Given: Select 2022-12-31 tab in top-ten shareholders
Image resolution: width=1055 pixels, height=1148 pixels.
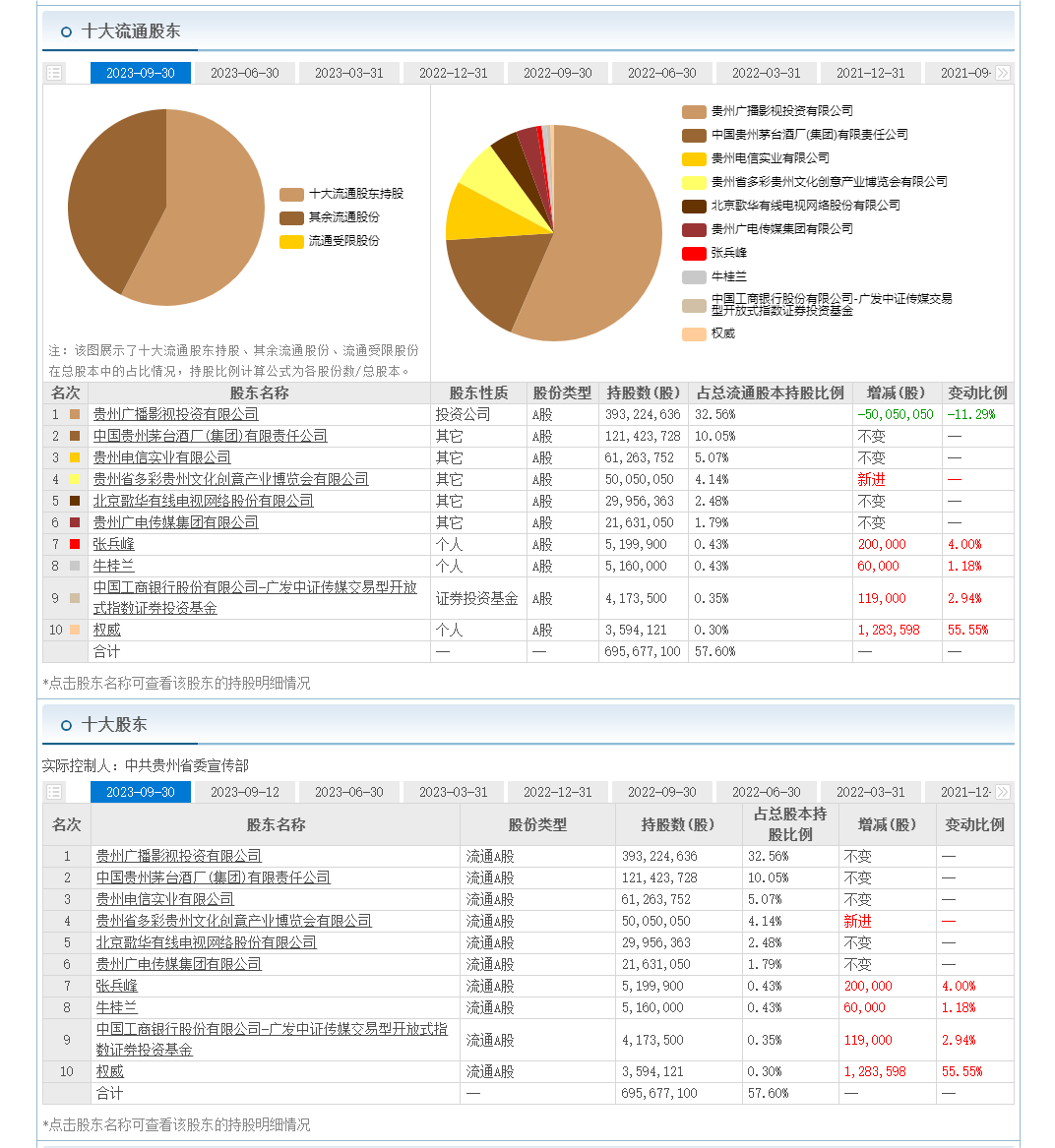Looking at the screenshot, I should tap(558, 792).
